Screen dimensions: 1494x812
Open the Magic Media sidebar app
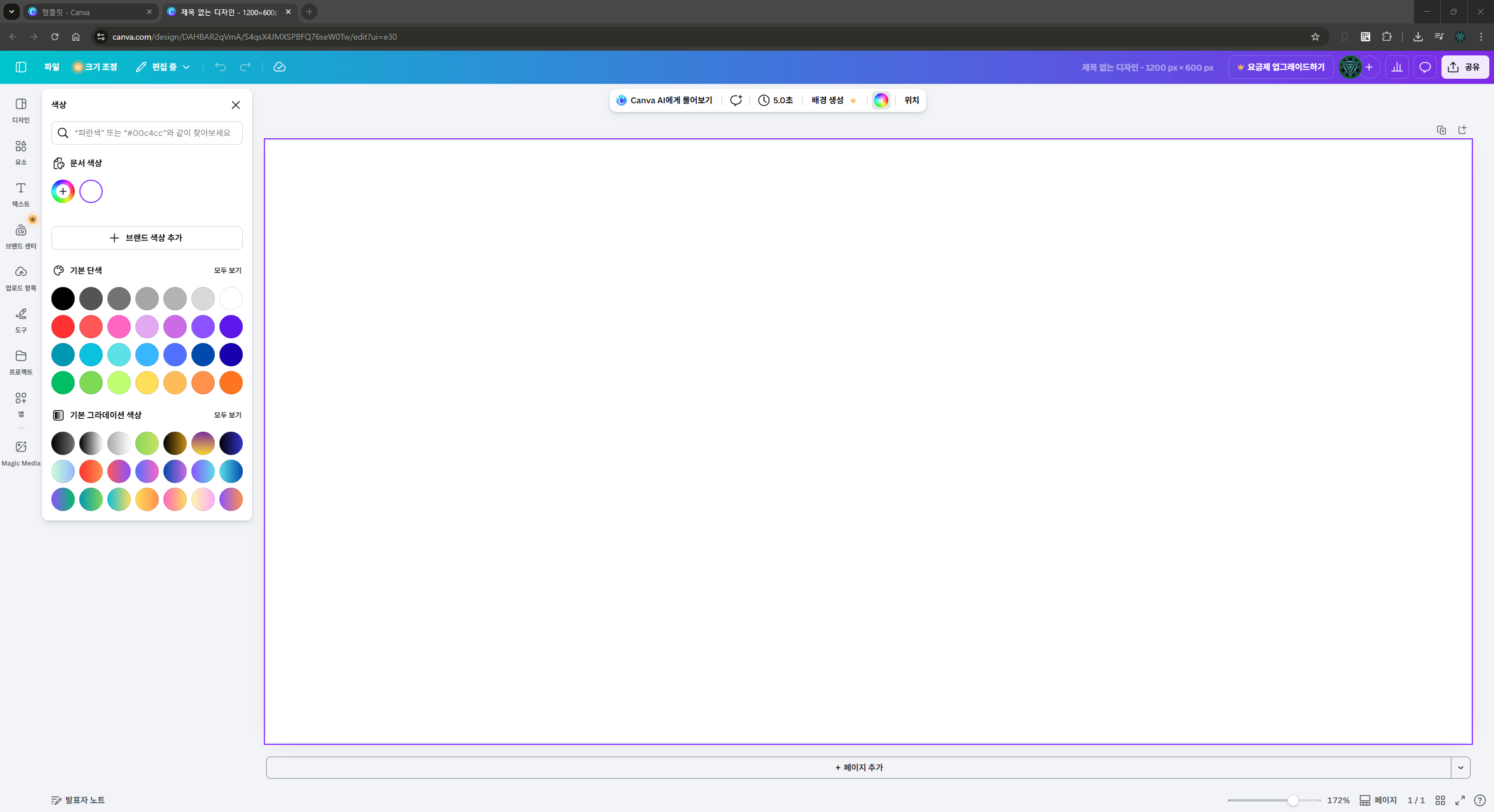(21, 453)
